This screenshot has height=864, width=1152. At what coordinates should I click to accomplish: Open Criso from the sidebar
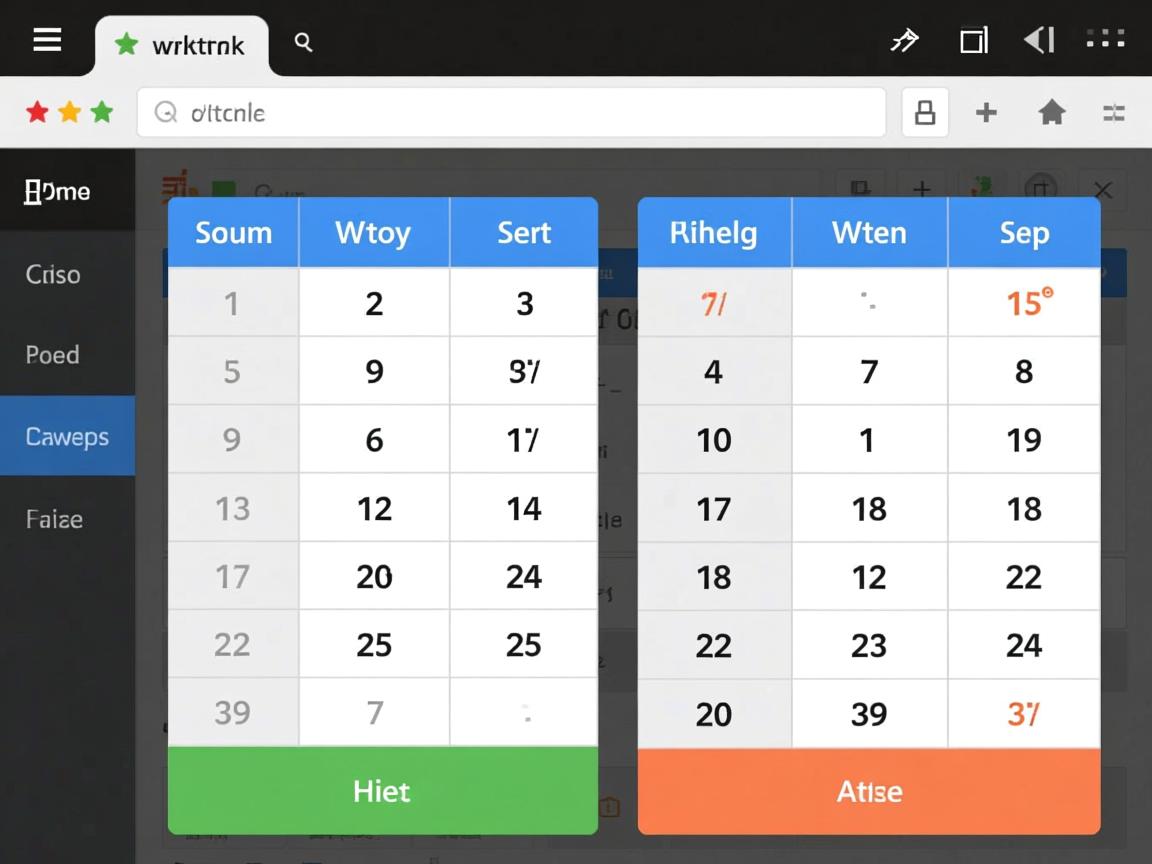(x=53, y=274)
